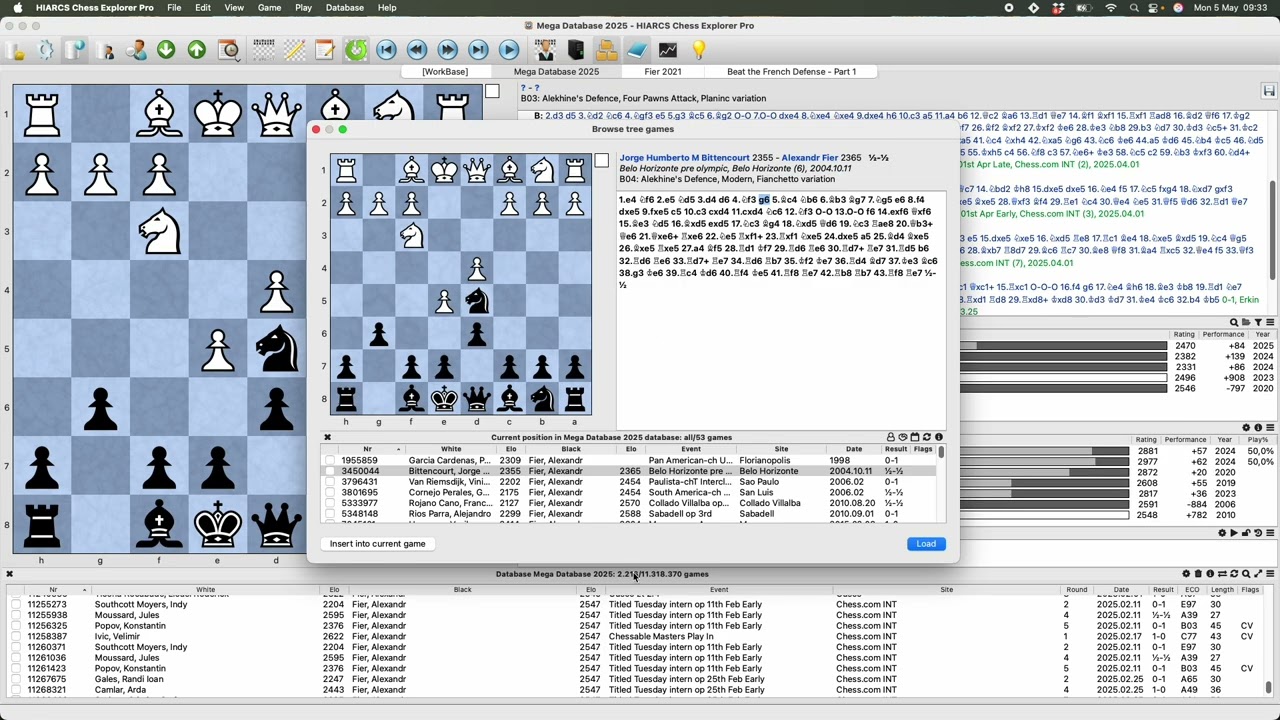Click the calendar icon in Browse tree header
The height and width of the screenshot is (720, 1280).
point(914,437)
